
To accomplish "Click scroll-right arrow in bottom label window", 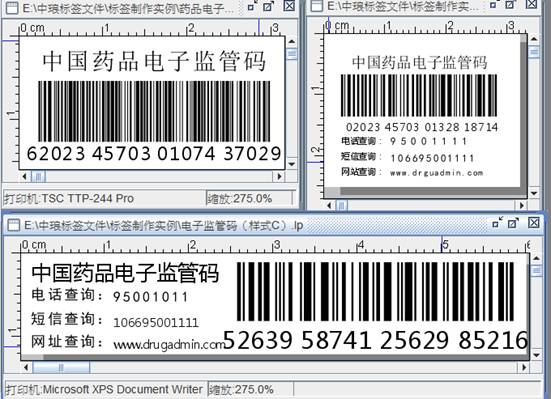I will [524, 368].
